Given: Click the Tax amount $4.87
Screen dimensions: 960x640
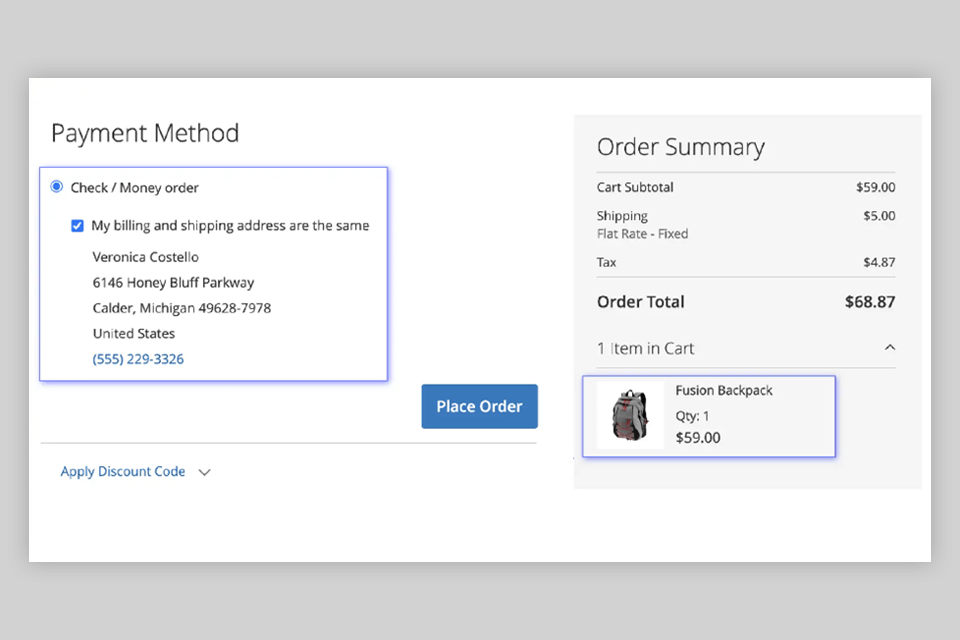Looking at the screenshot, I should (879, 262).
